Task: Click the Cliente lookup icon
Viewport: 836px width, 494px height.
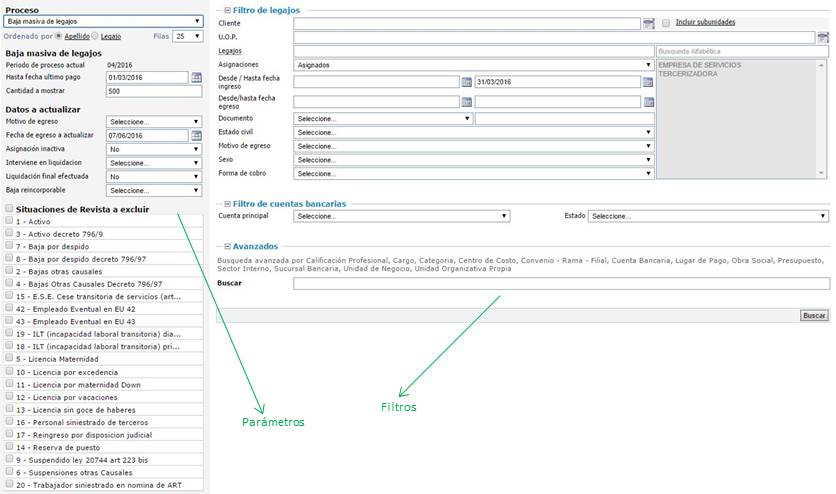Action: tap(648, 23)
